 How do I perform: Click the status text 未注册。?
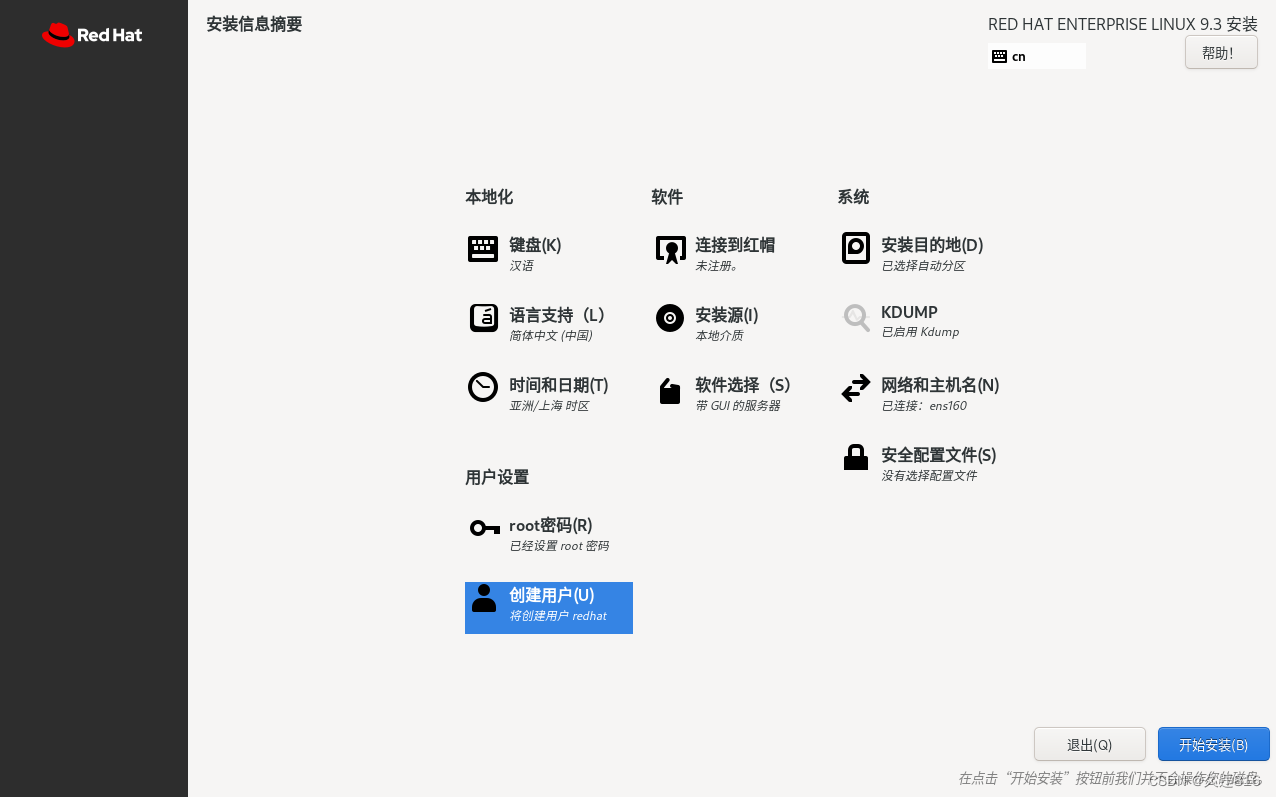pos(717,266)
